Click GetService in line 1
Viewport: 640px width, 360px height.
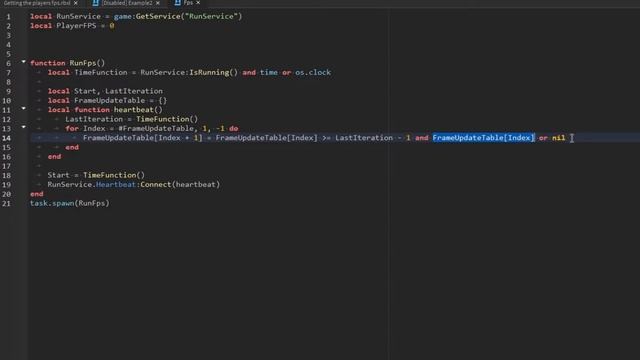159,16
